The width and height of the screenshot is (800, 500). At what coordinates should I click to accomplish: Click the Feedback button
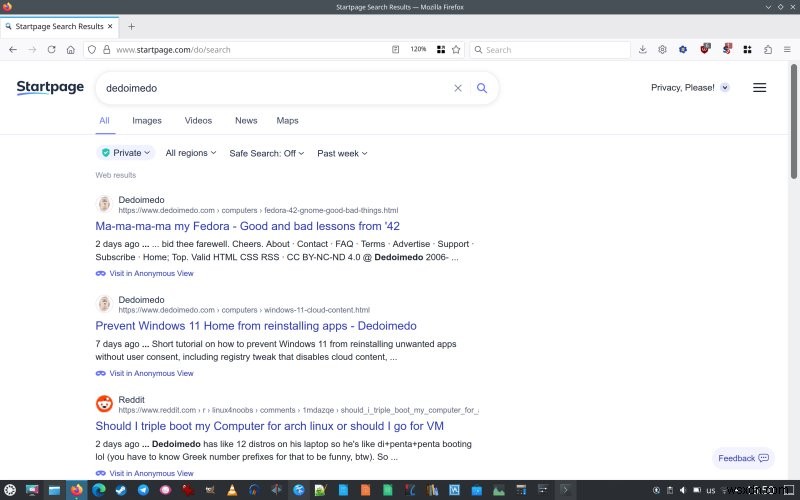[x=743, y=458]
